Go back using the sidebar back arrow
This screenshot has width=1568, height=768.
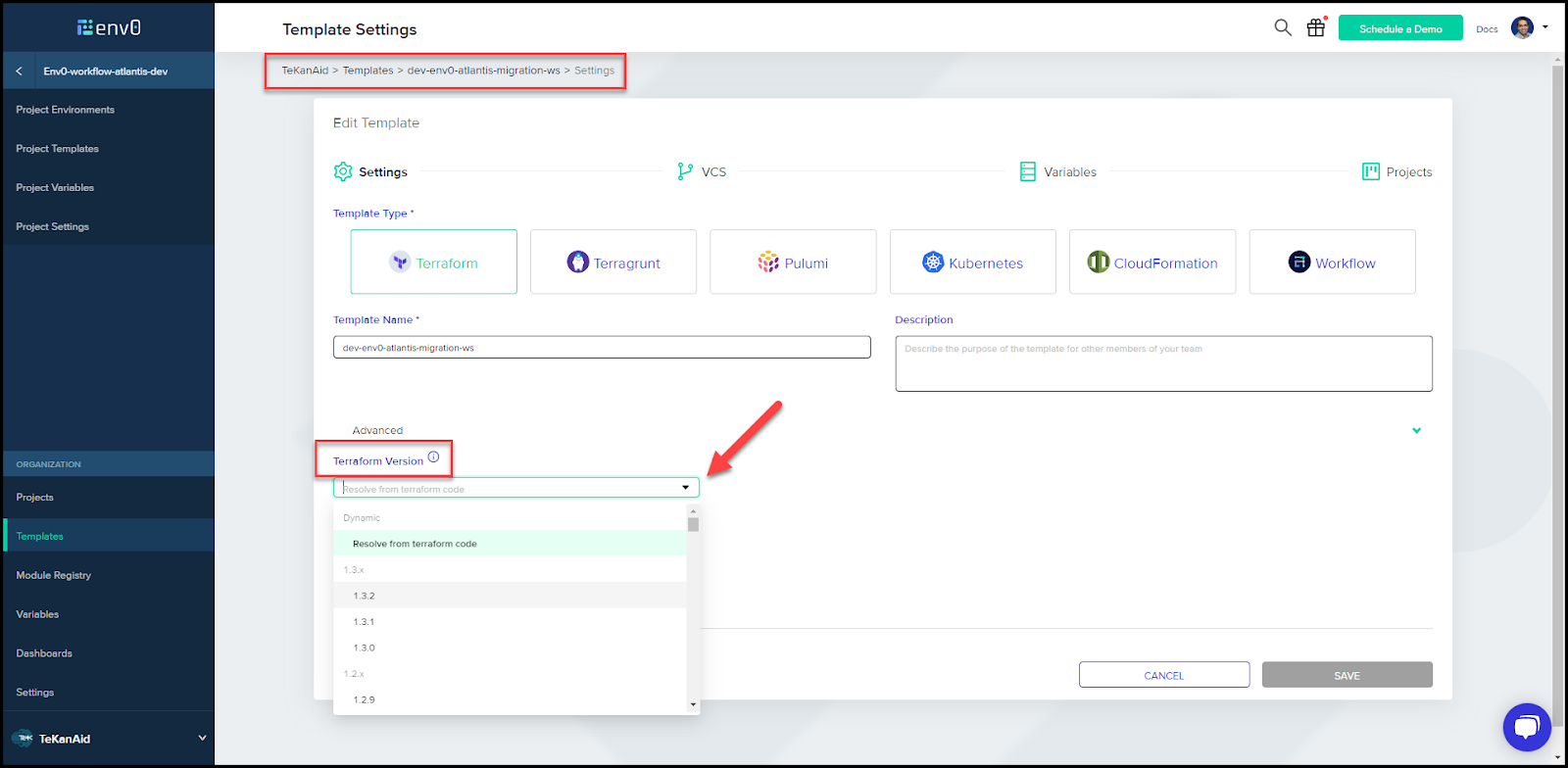(x=19, y=72)
